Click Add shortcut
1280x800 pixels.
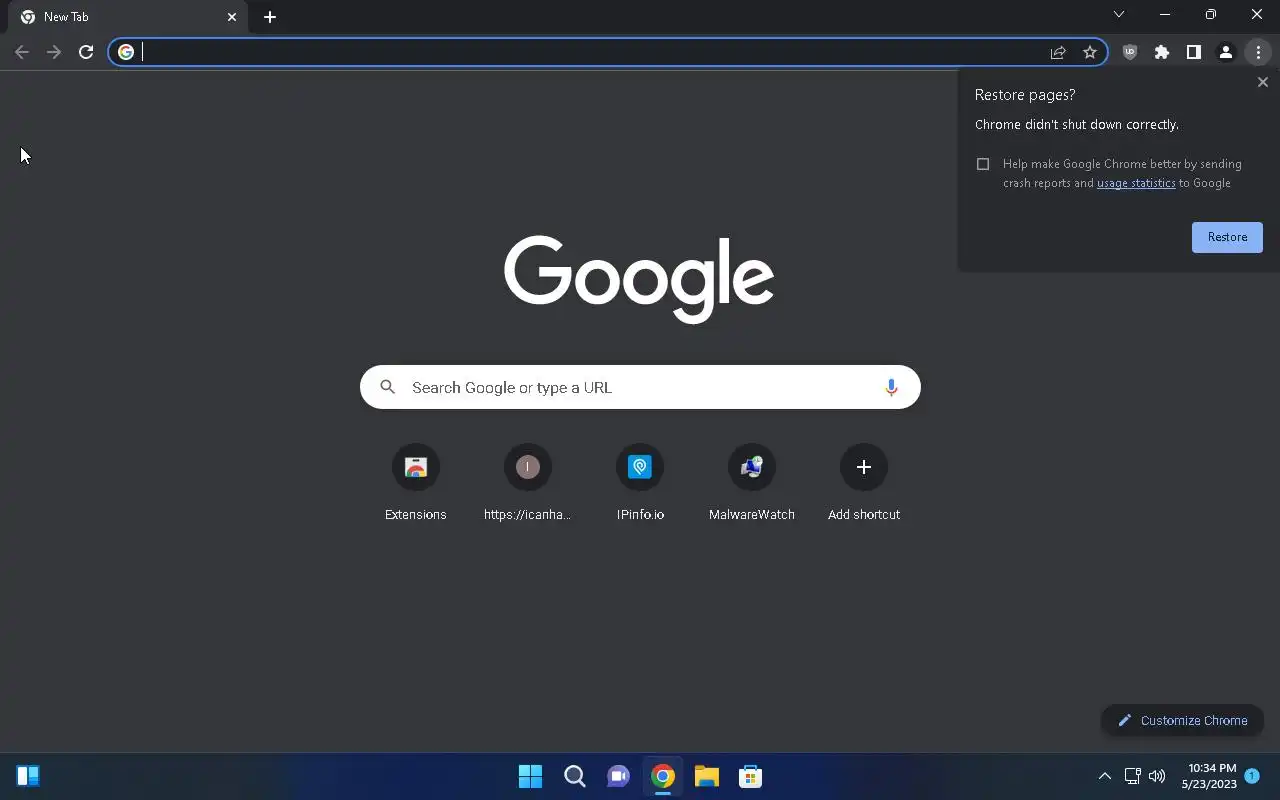point(864,484)
